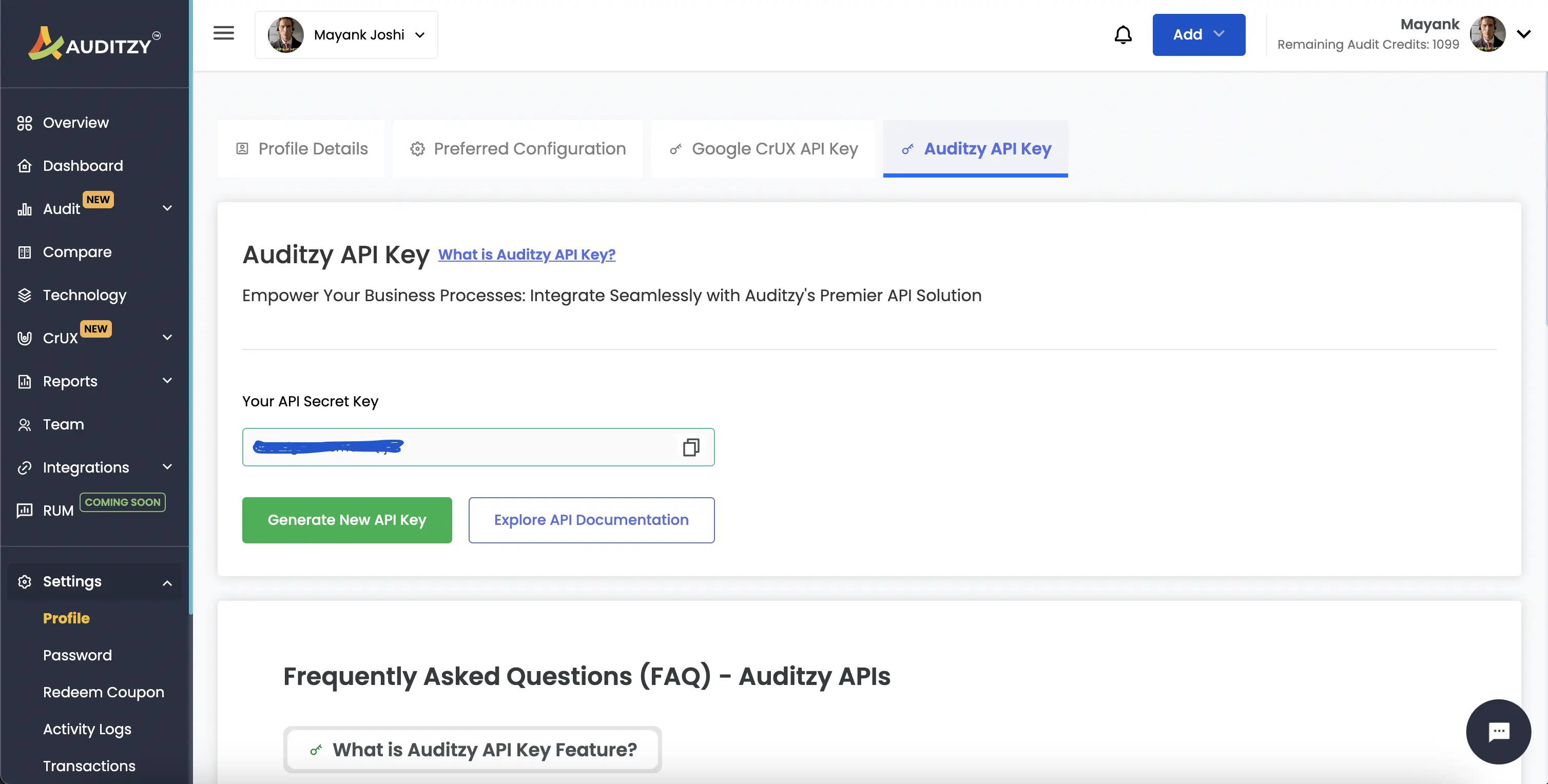The image size is (1548, 784).
Task: Click the Audit bar chart icon
Action: [25, 209]
